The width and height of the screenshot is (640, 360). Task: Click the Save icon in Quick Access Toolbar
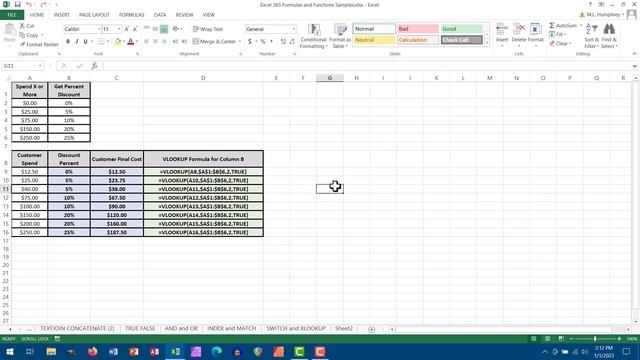18,4
